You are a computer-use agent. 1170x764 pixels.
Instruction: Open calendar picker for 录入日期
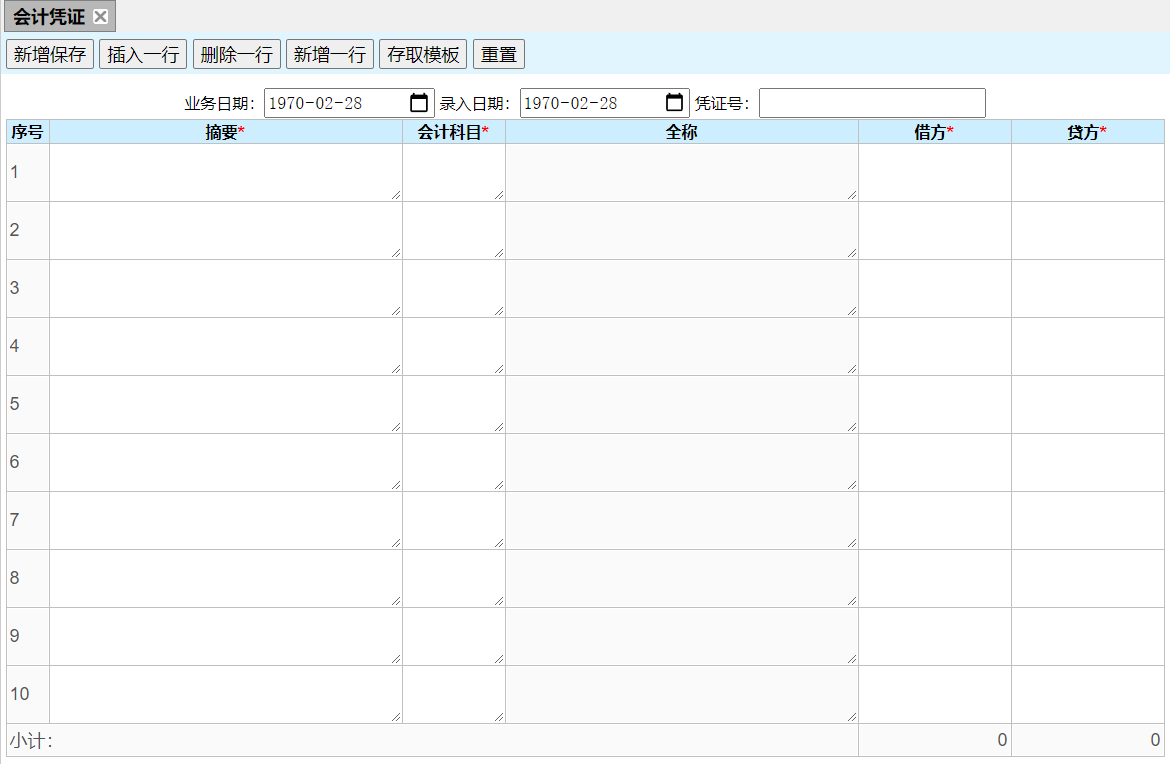tap(675, 103)
